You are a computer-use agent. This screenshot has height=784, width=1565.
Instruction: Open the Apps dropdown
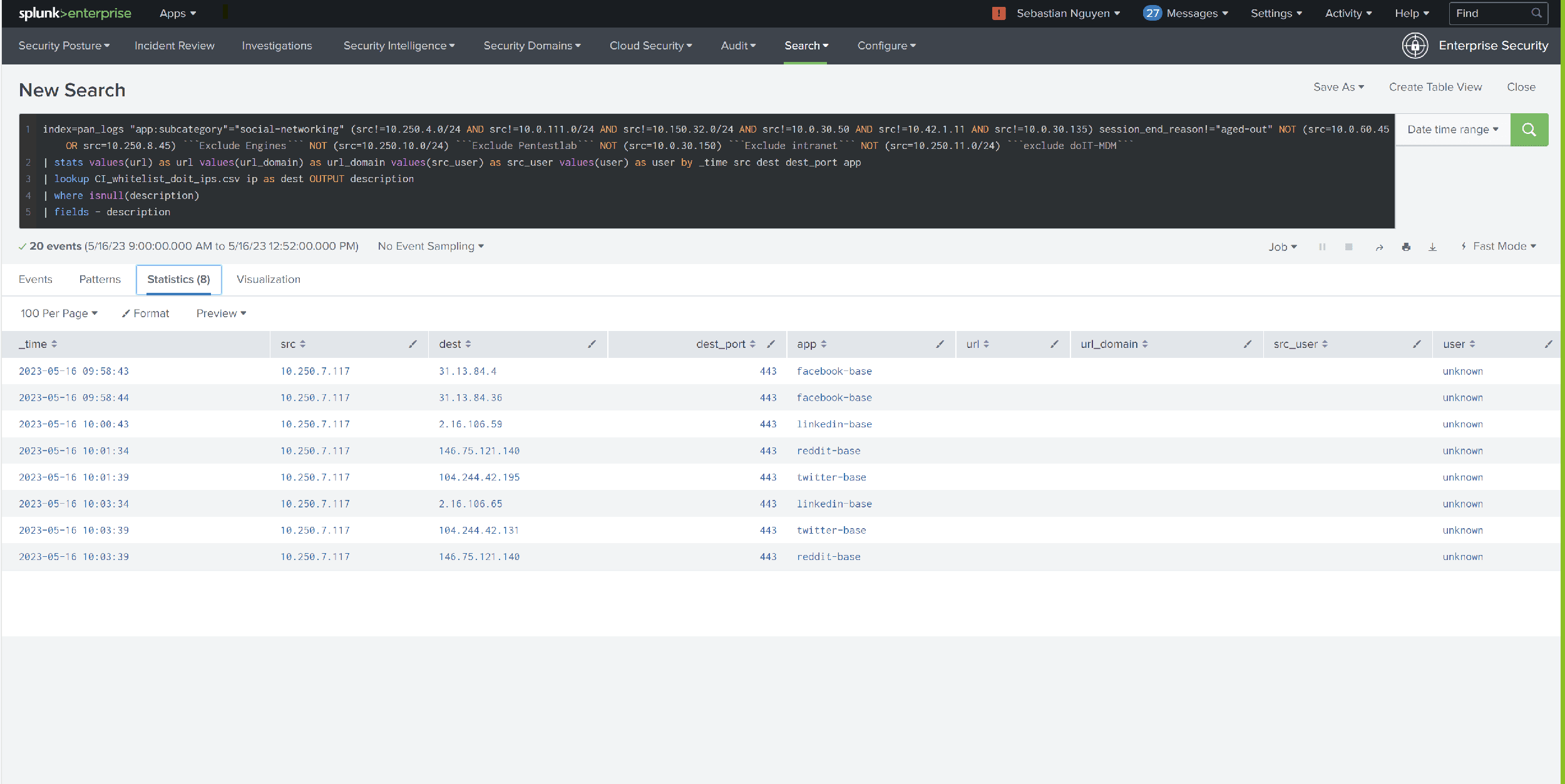[178, 13]
